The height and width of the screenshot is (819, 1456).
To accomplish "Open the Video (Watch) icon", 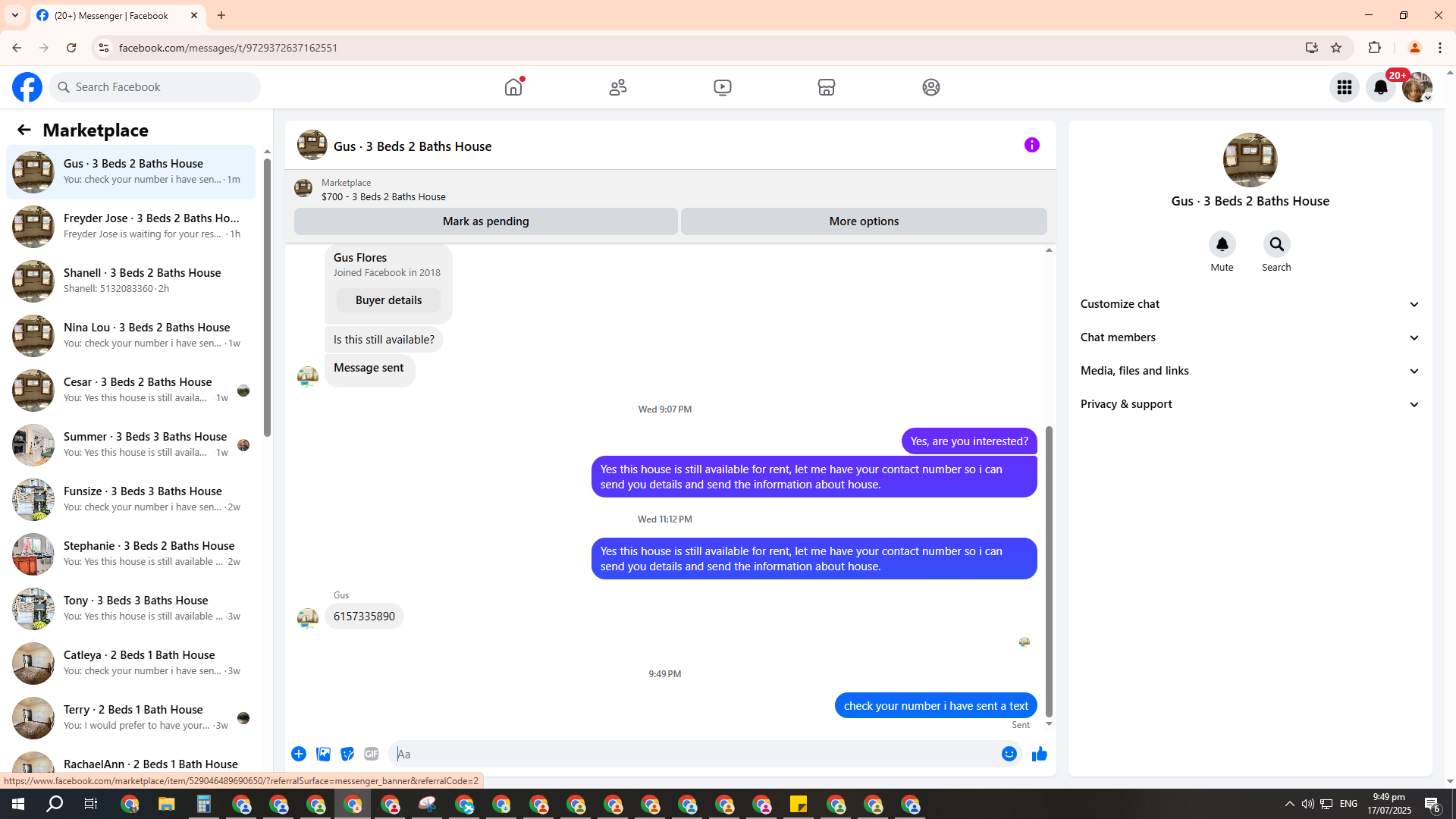I will point(723,87).
